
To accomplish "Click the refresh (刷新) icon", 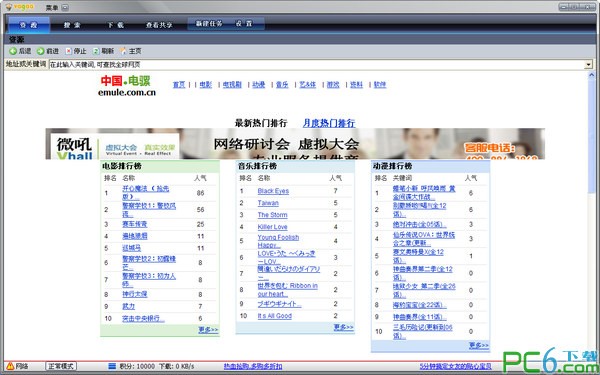I will (96, 51).
